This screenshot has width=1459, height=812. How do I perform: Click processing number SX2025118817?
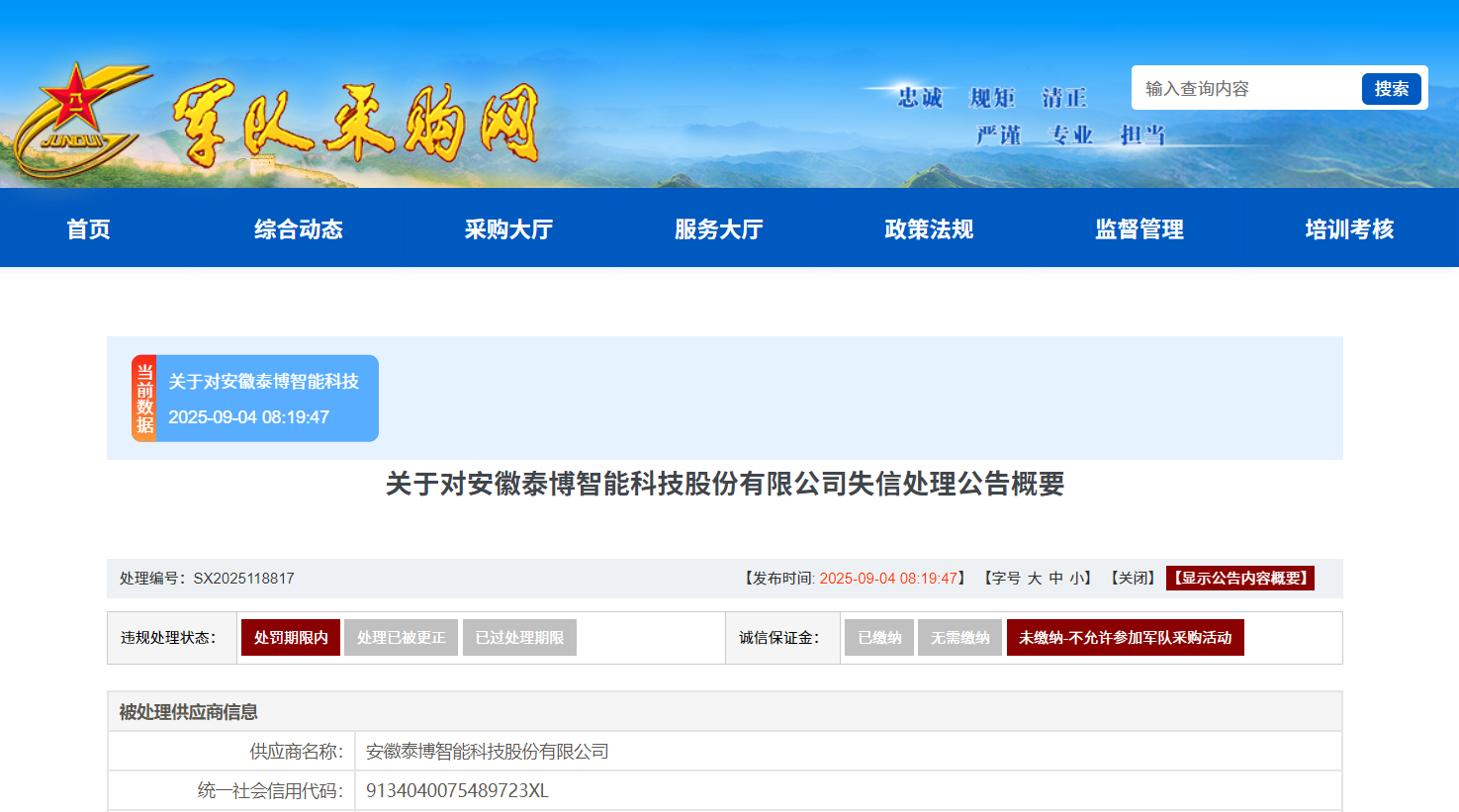coord(244,579)
